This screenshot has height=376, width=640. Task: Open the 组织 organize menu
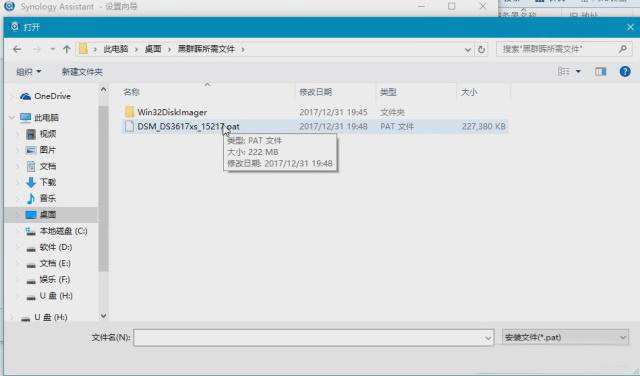(29, 72)
